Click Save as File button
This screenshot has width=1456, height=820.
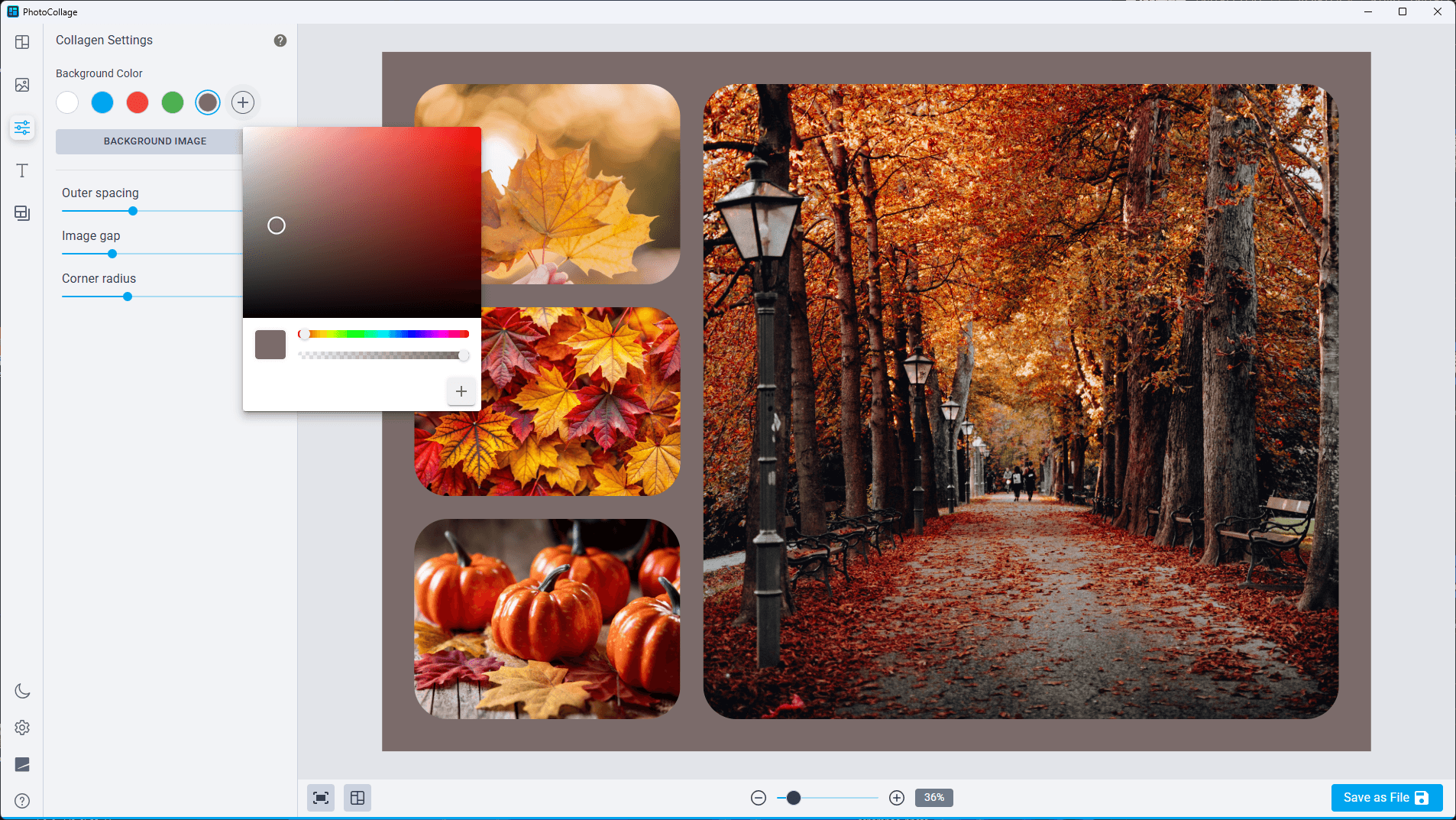(x=1386, y=798)
